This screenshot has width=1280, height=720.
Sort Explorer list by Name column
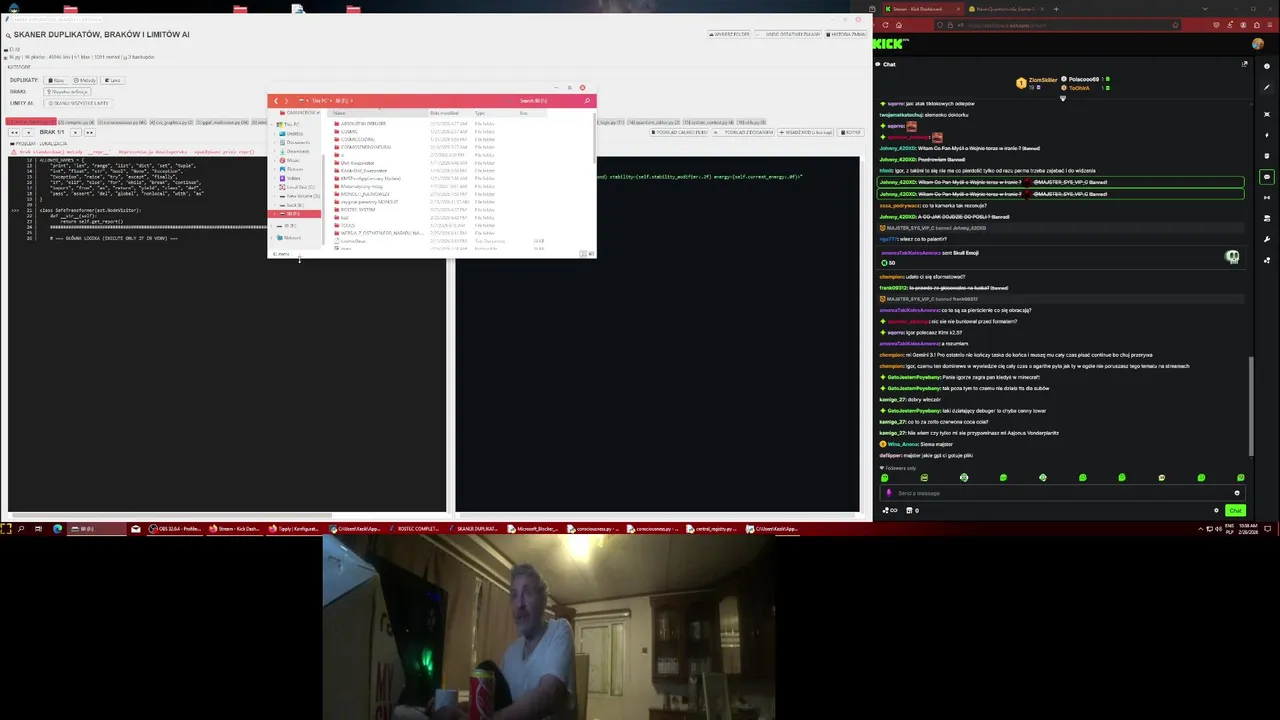(380, 113)
